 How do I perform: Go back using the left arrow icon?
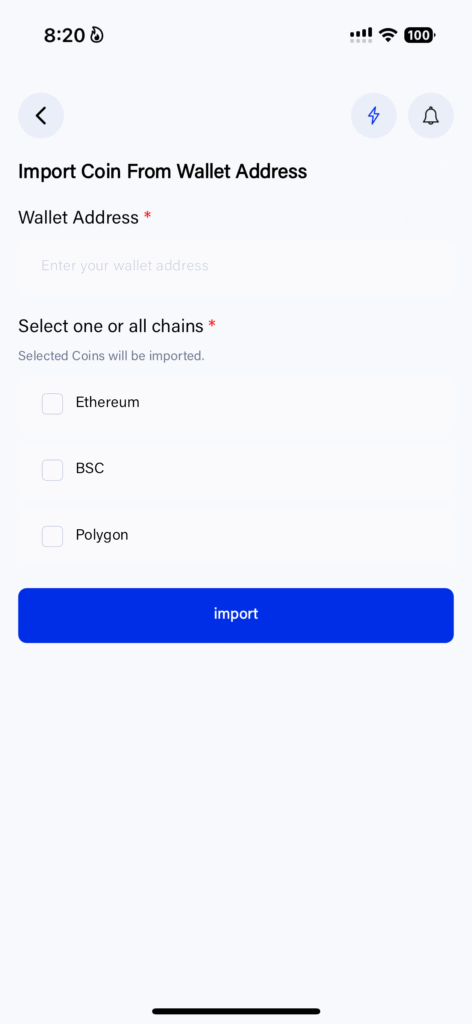click(x=41, y=116)
